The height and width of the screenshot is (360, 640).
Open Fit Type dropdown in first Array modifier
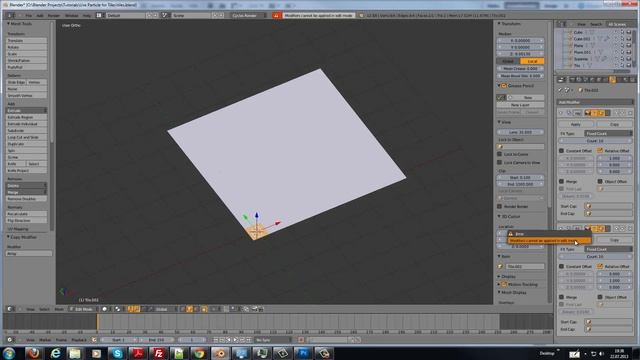point(608,133)
